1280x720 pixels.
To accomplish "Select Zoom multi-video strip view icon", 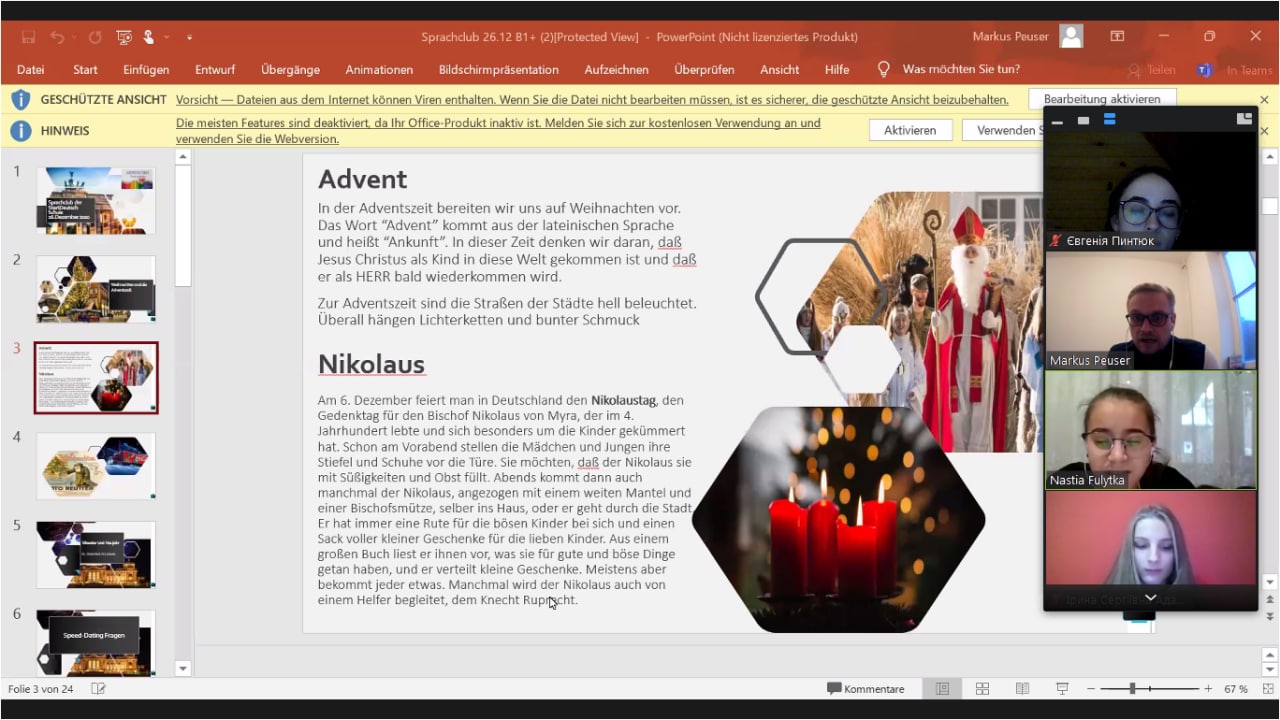I will [x=1109, y=119].
